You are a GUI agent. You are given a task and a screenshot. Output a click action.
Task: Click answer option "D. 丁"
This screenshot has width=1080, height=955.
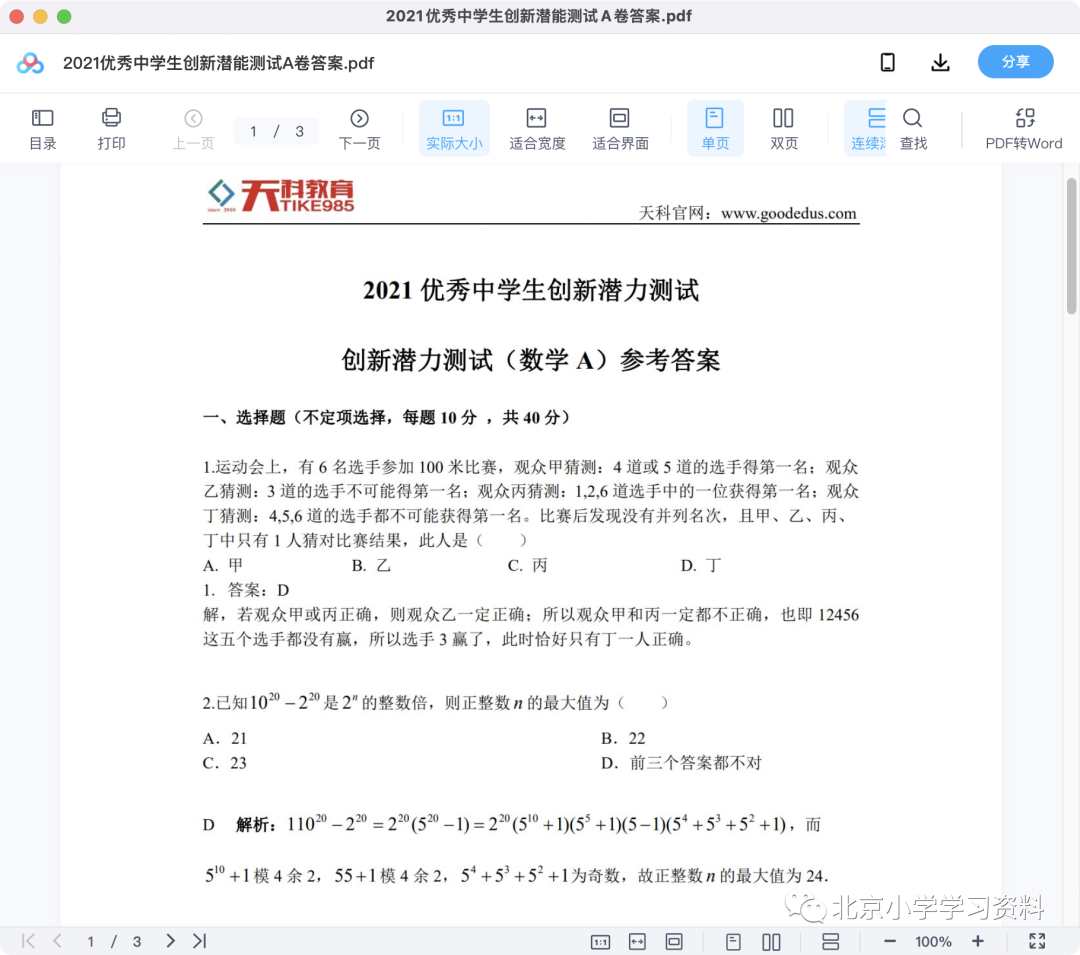(x=701, y=566)
